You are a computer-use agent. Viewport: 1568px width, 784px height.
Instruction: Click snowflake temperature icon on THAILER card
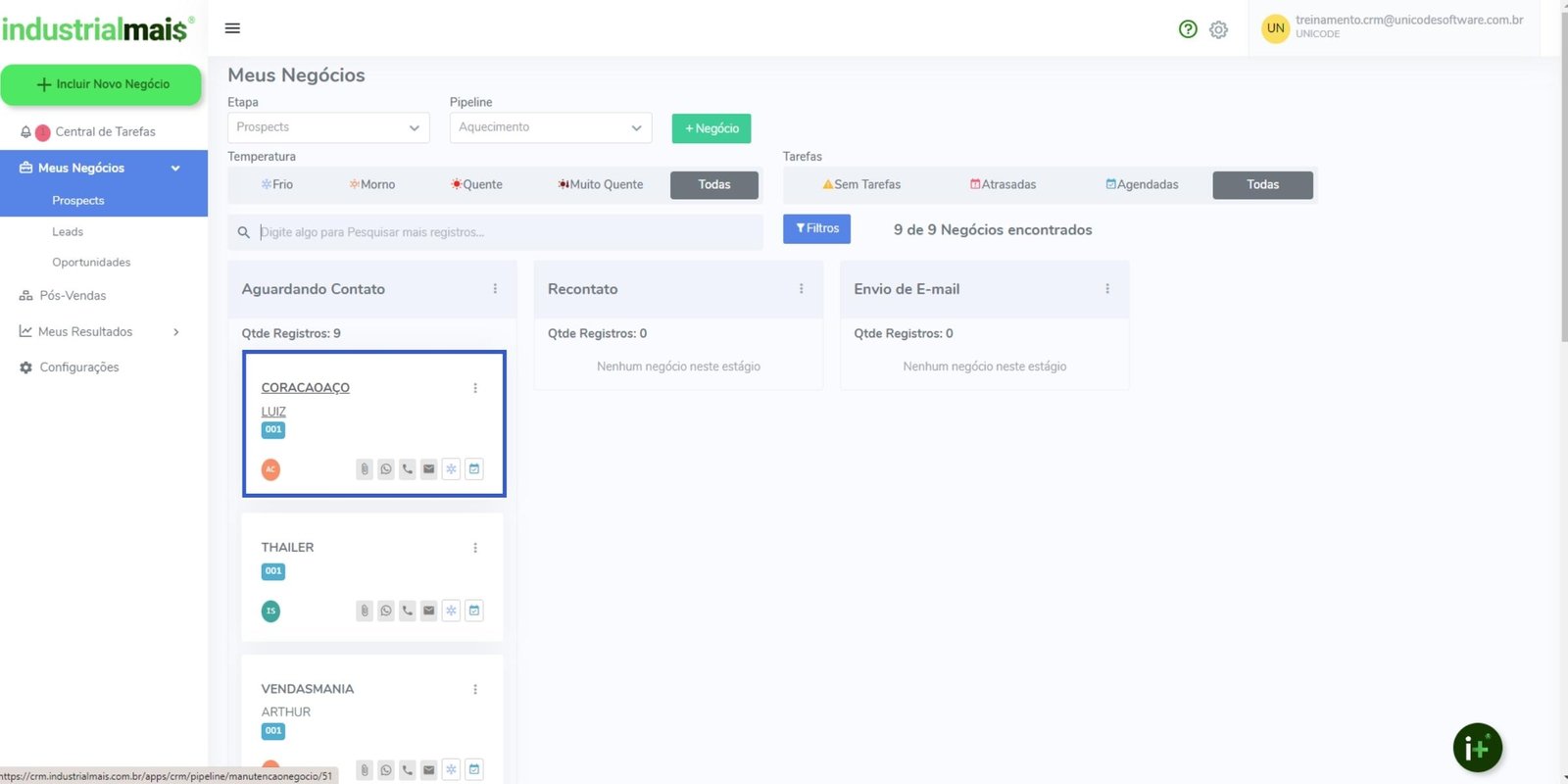[x=451, y=611]
